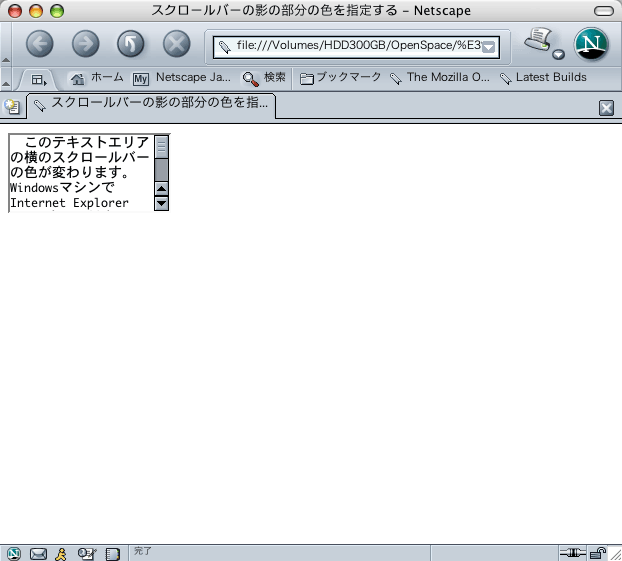
Task: Click the bookmark page icon in URL bar
Action: 225,47
